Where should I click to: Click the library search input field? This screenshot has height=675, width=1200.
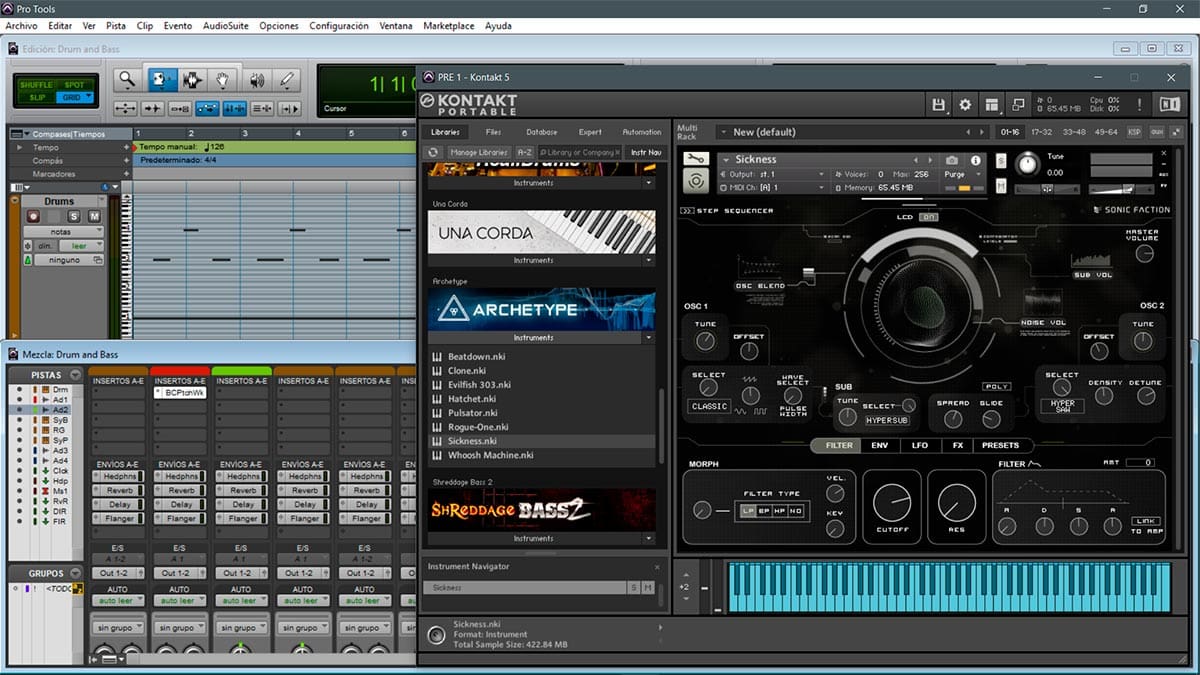click(x=582, y=152)
